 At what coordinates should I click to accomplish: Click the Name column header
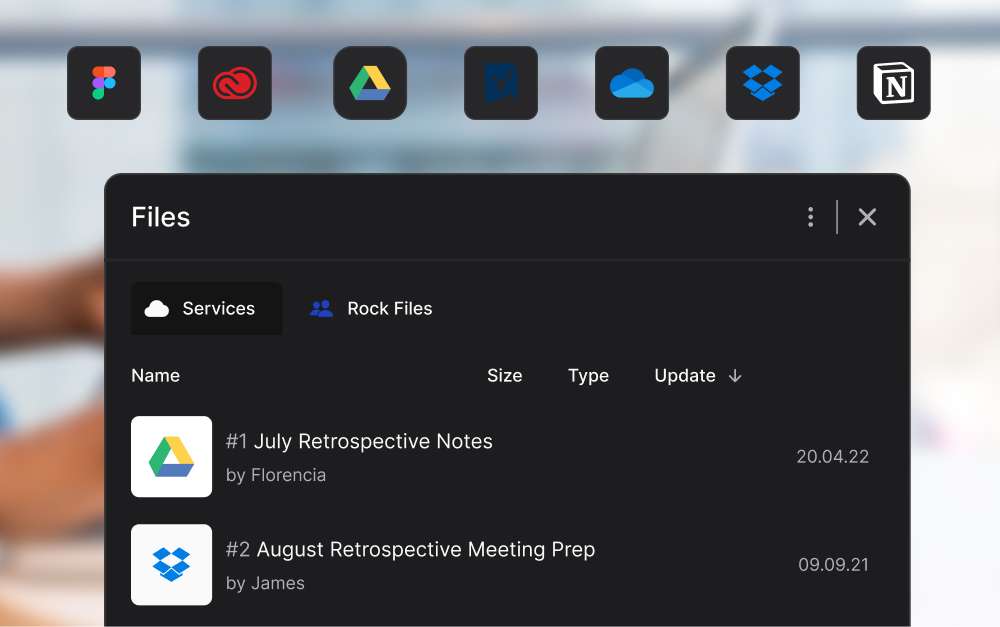coord(156,376)
